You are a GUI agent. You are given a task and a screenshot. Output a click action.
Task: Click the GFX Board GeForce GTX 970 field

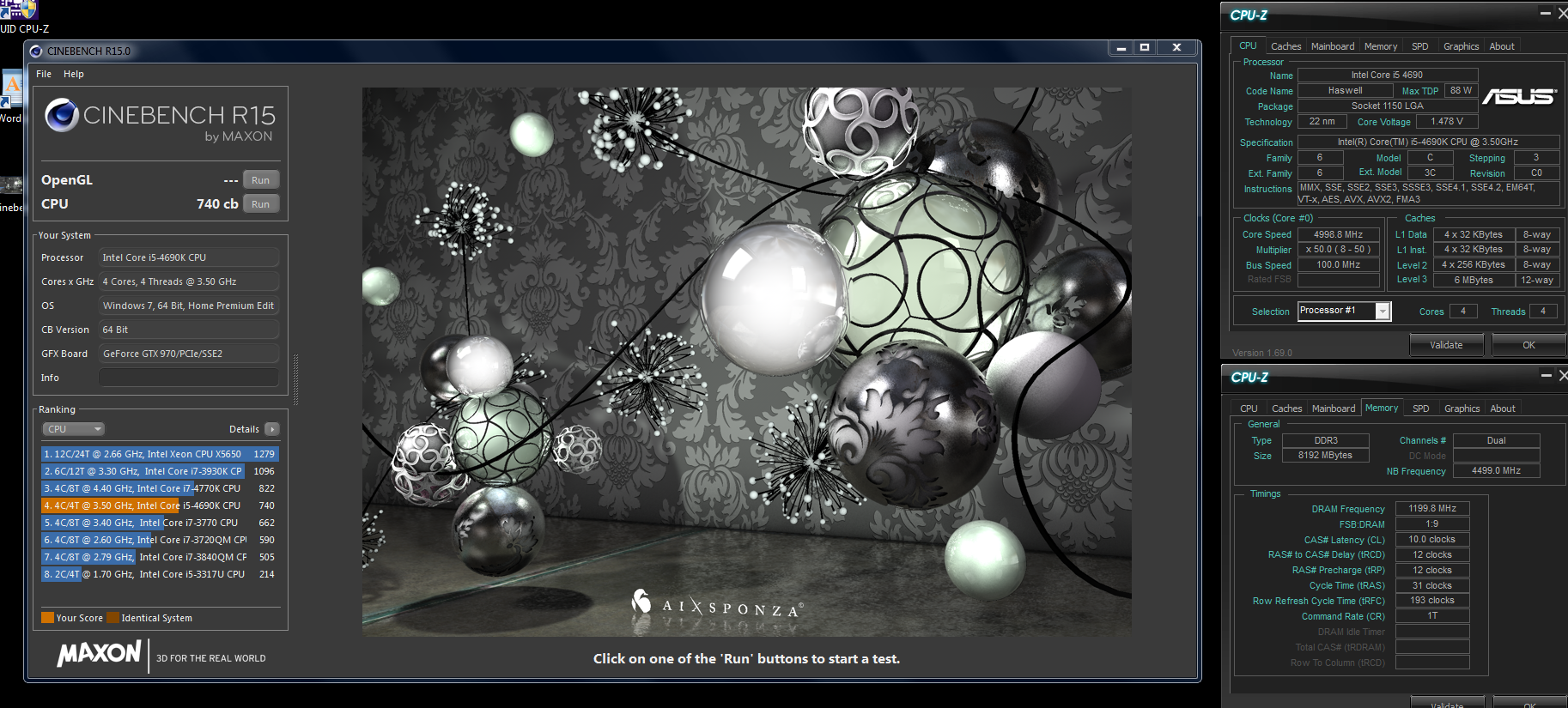[189, 354]
